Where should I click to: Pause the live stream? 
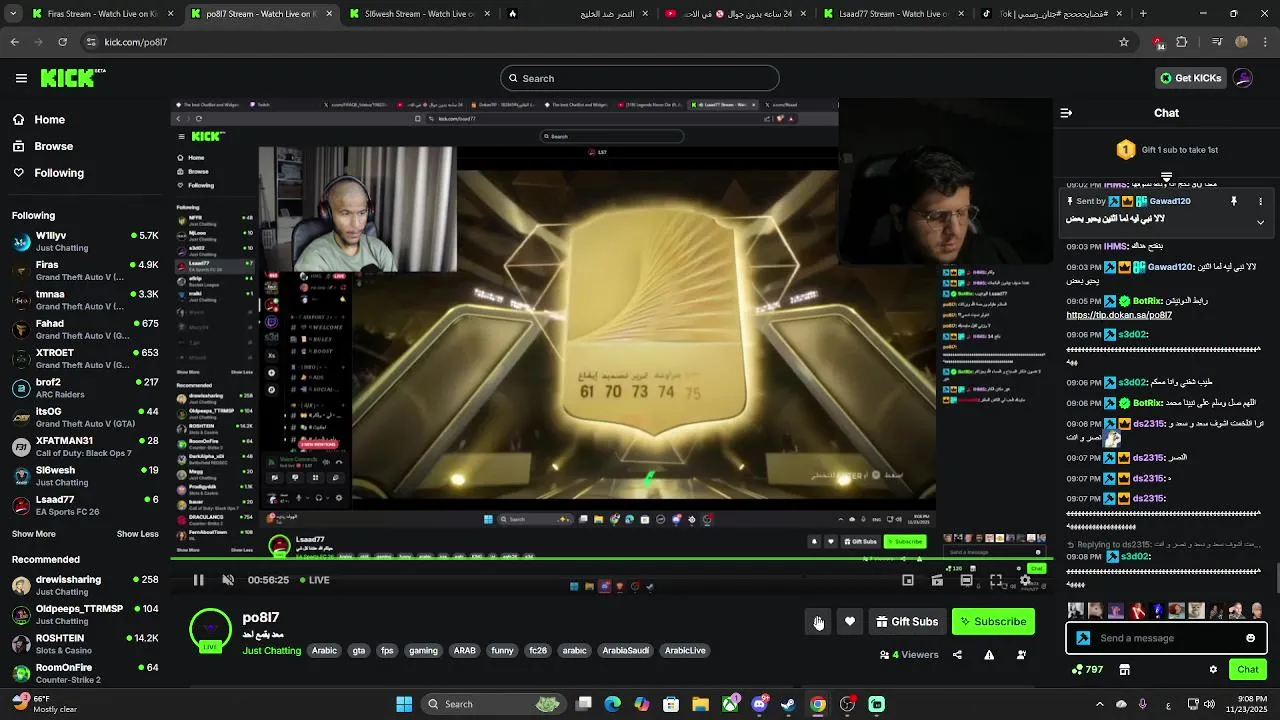pos(198,580)
